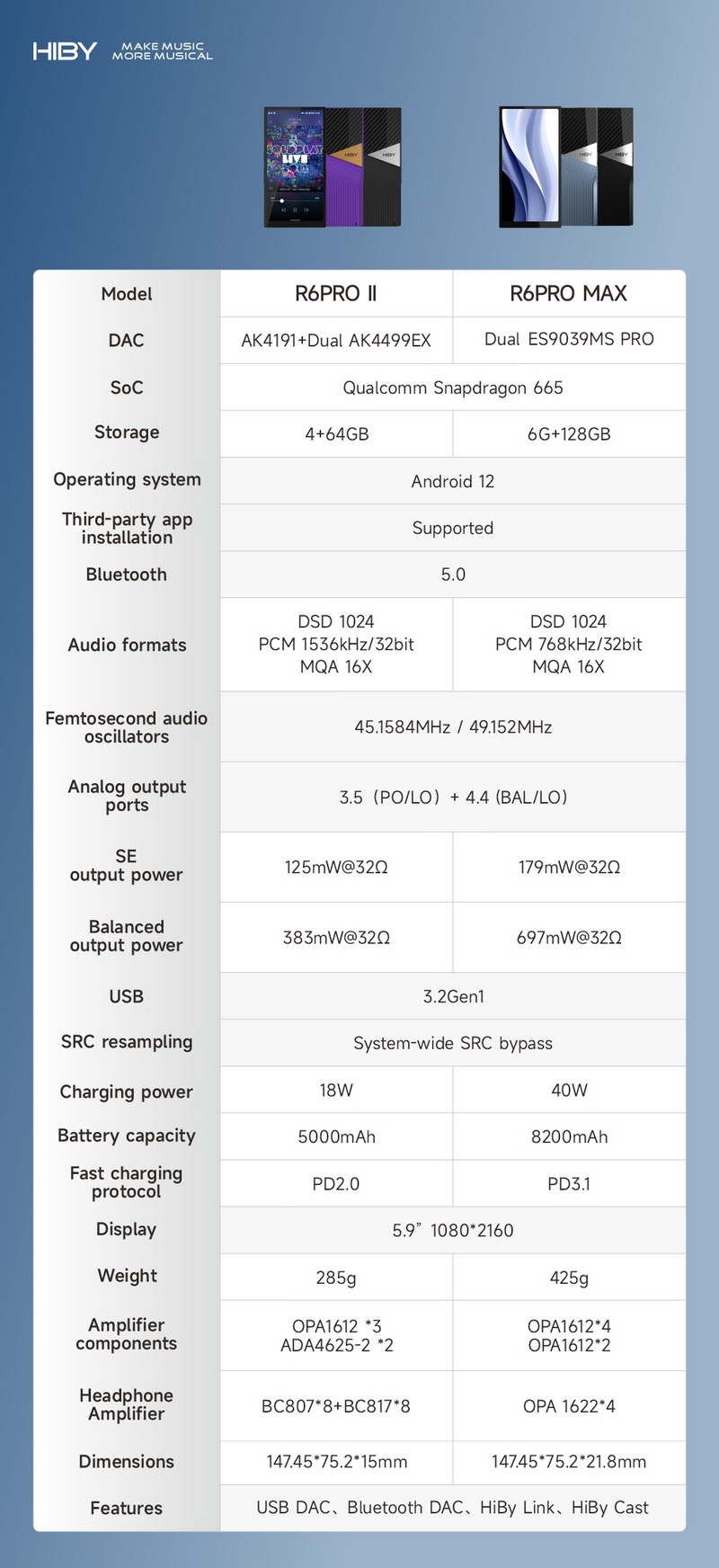The image size is (719, 1568).
Task: Select the BC807*8+BC817*8 cell
Action: (x=336, y=1406)
